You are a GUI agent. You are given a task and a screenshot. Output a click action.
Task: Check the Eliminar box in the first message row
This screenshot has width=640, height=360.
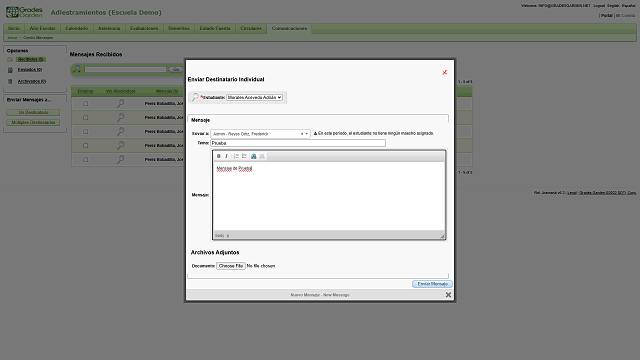(x=85, y=104)
